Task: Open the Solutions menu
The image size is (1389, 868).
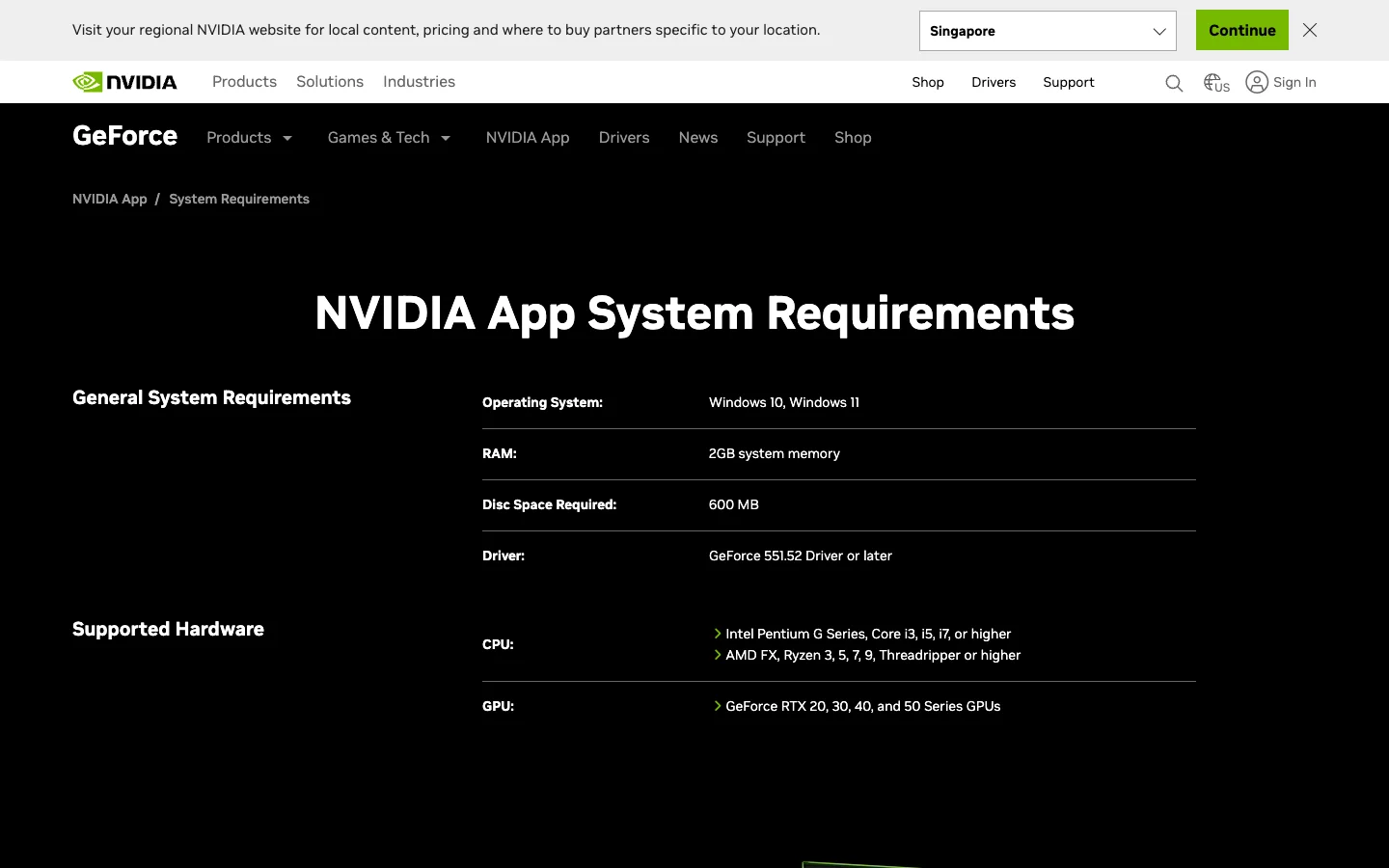Action: (330, 82)
